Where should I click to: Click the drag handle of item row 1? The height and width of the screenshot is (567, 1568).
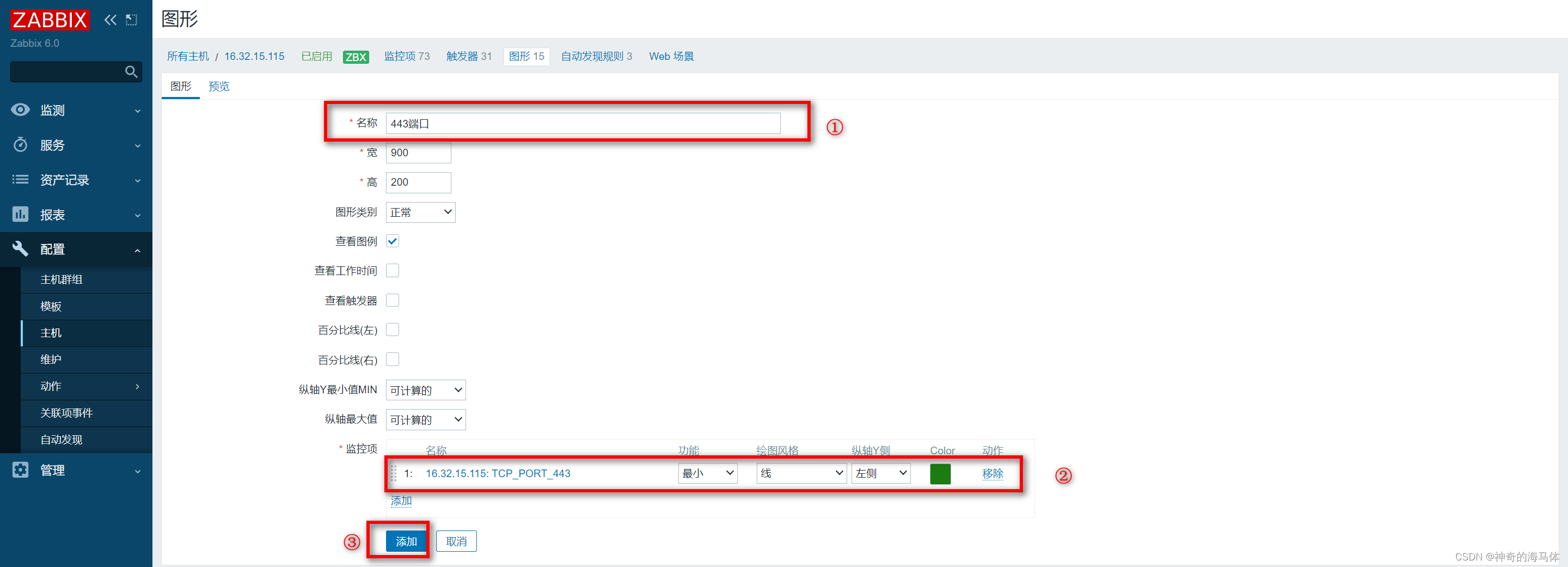coord(393,473)
